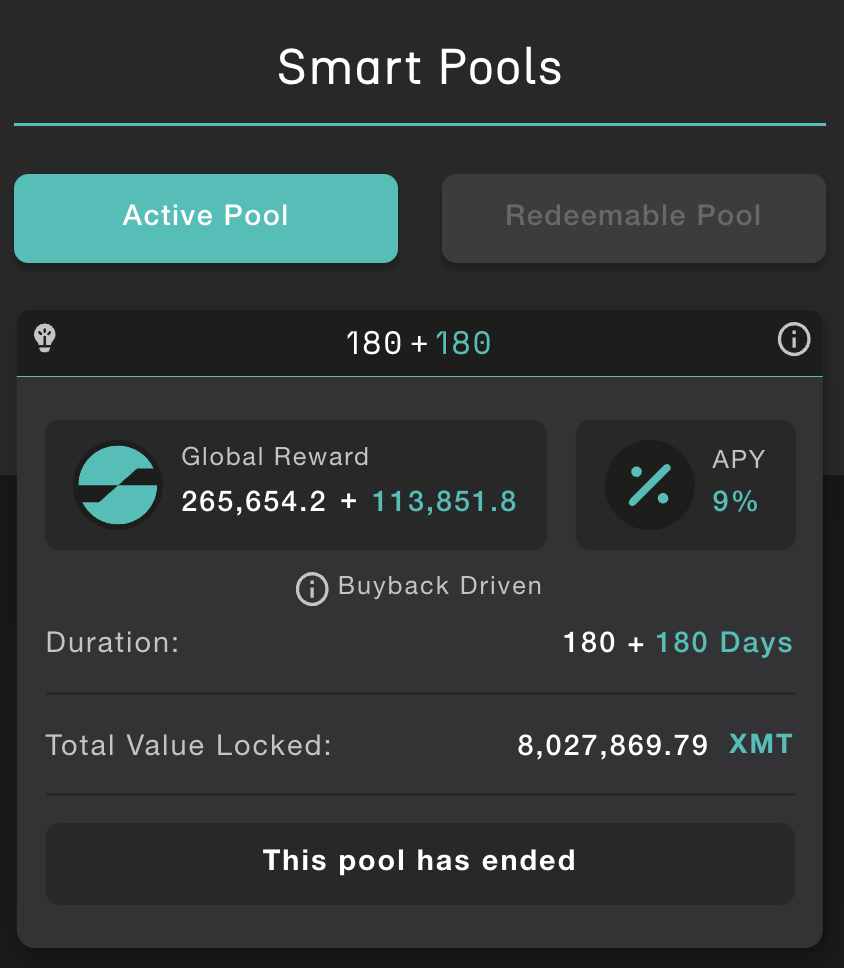This screenshot has width=844, height=968.
Task: Click the Global Reward card
Action: click(x=296, y=485)
